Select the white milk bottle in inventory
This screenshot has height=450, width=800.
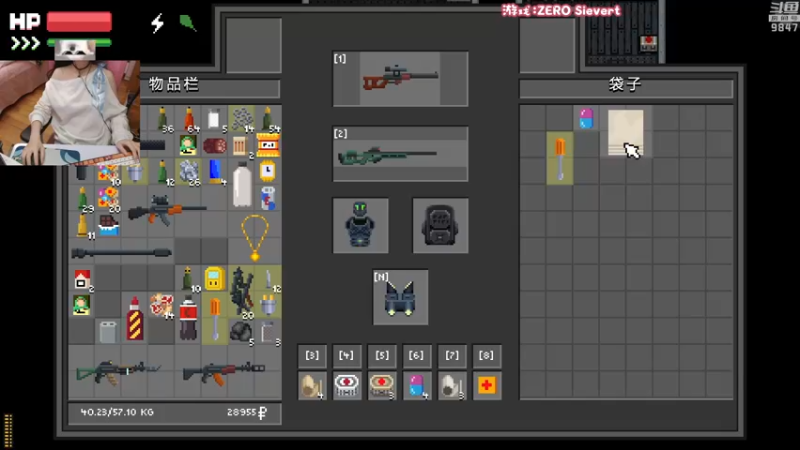[242, 184]
